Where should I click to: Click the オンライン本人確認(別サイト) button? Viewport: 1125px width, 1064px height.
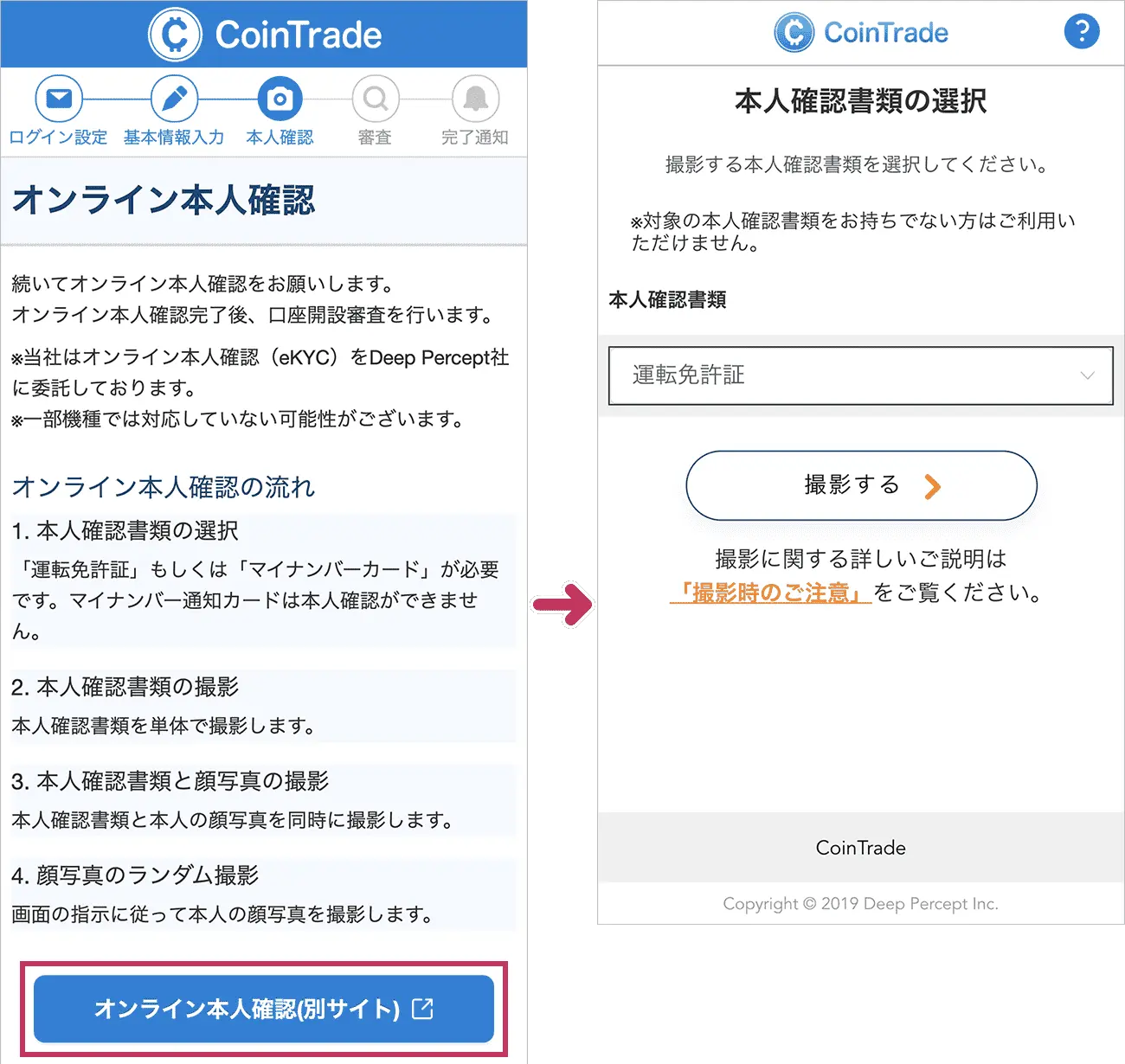[264, 1009]
